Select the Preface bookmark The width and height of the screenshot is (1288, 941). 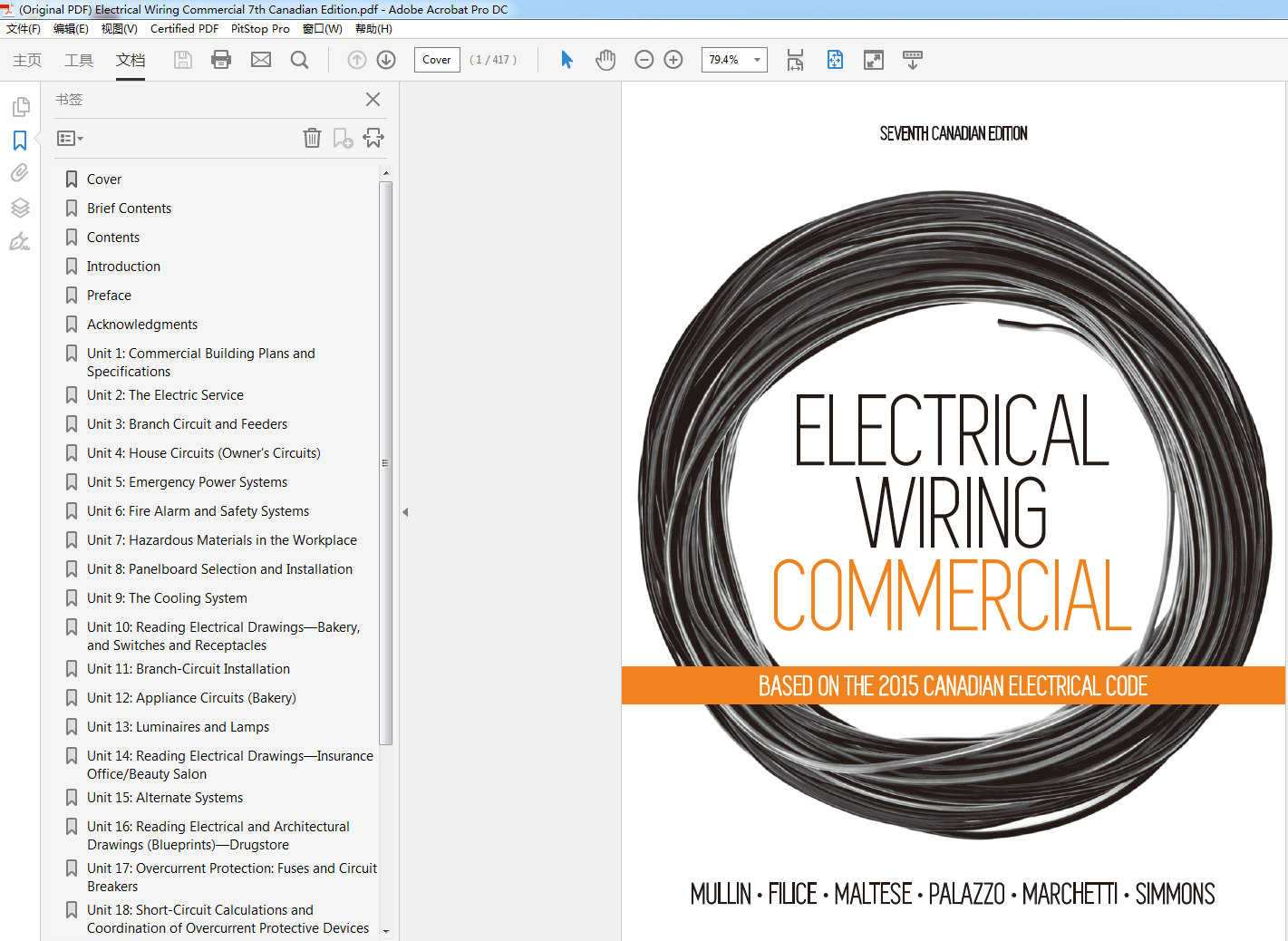point(109,296)
